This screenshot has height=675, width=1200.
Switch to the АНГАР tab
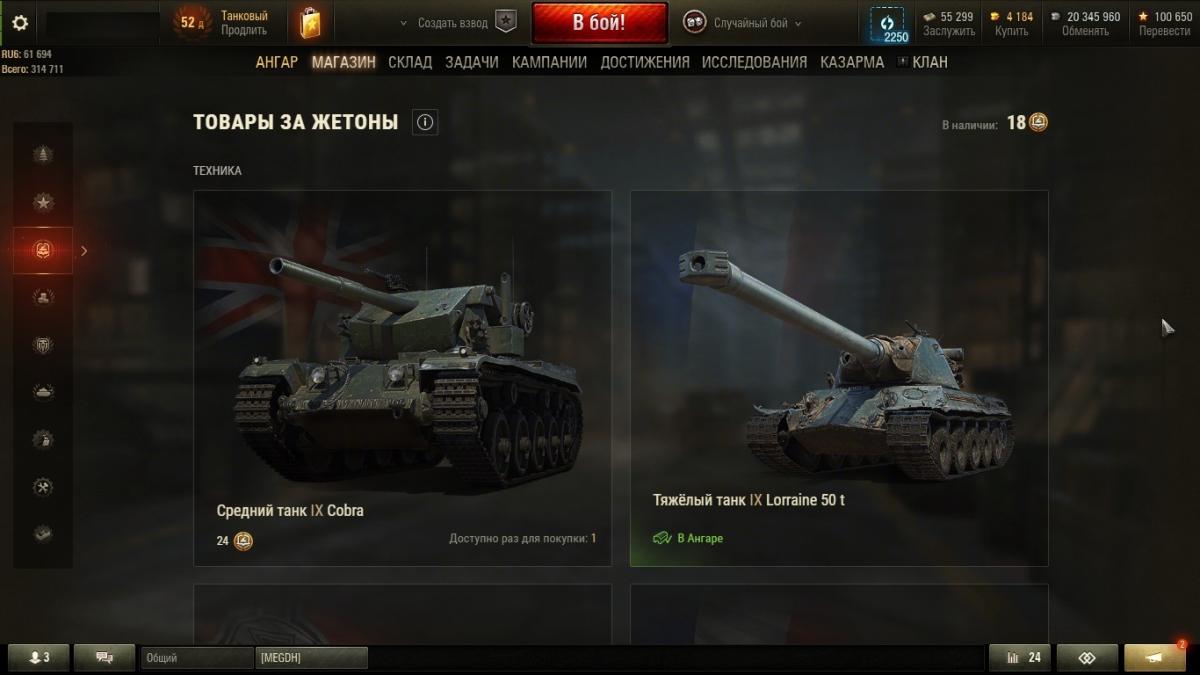[277, 62]
